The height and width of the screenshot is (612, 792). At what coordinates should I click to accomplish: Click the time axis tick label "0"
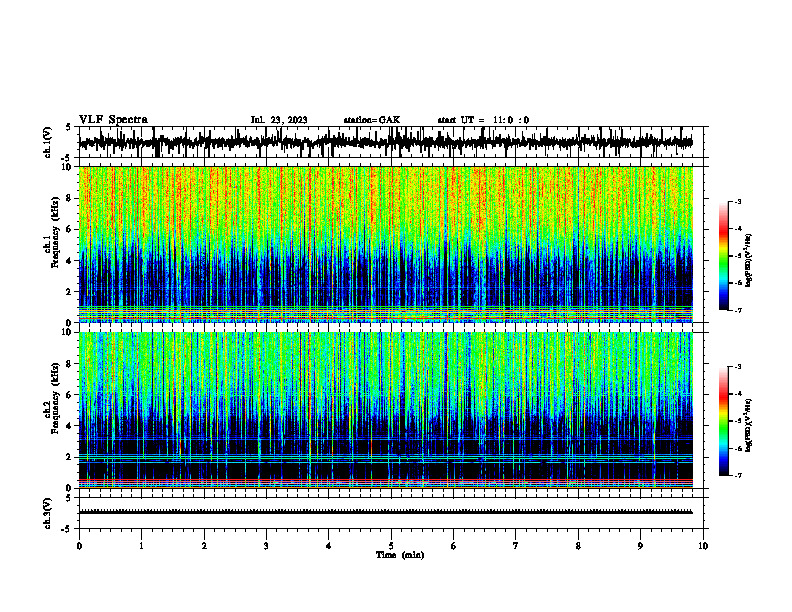tap(79, 546)
